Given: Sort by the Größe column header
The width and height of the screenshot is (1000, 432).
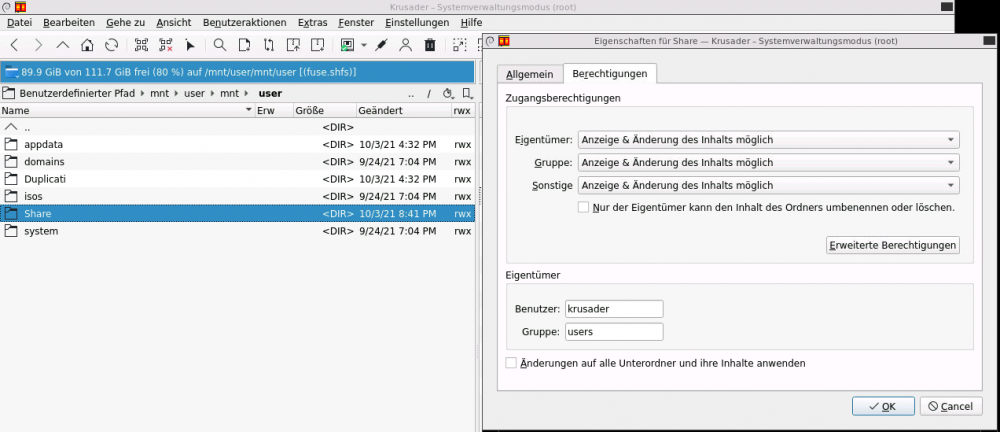Looking at the screenshot, I should [324, 110].
